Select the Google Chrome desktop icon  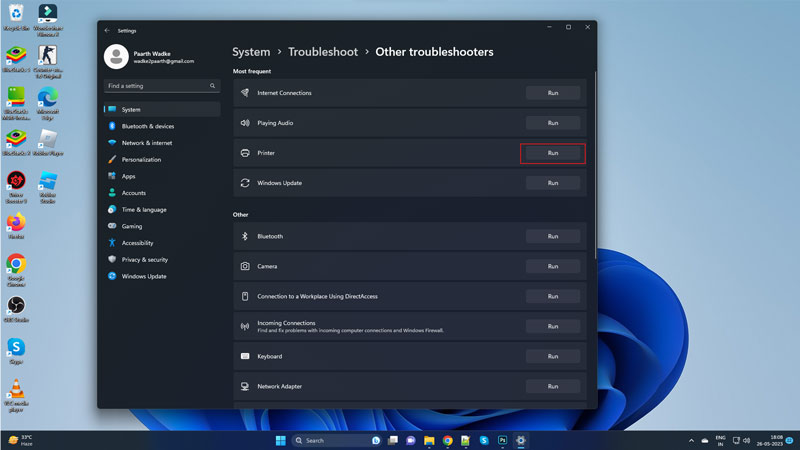(16, 270)
